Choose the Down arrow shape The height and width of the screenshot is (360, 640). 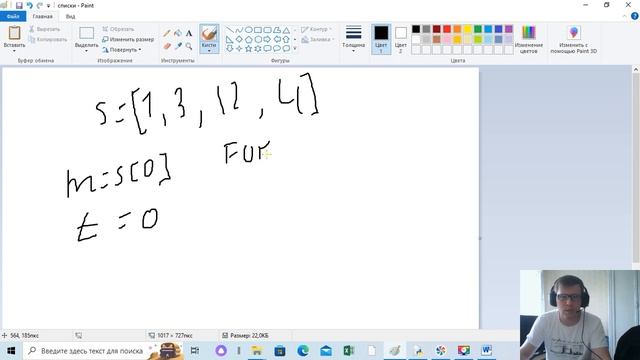[230, 49]
